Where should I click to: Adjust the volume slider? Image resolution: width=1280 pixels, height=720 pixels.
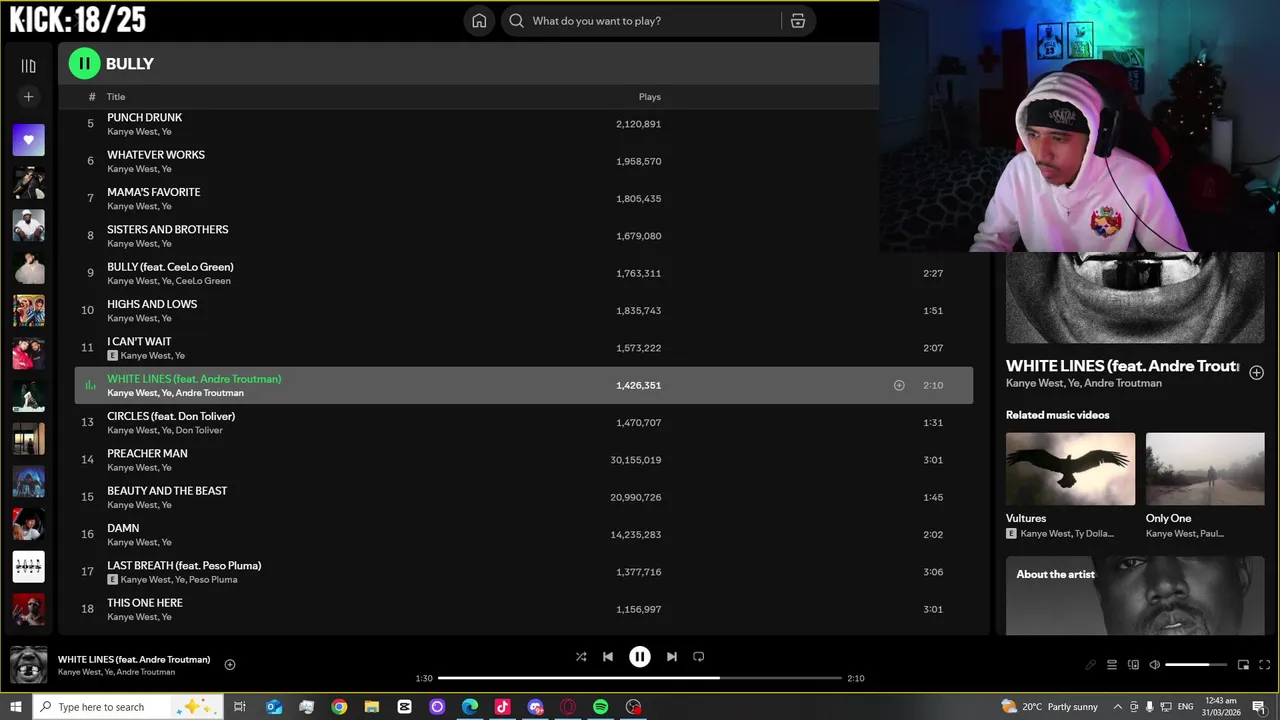[x=1195, y=665]
